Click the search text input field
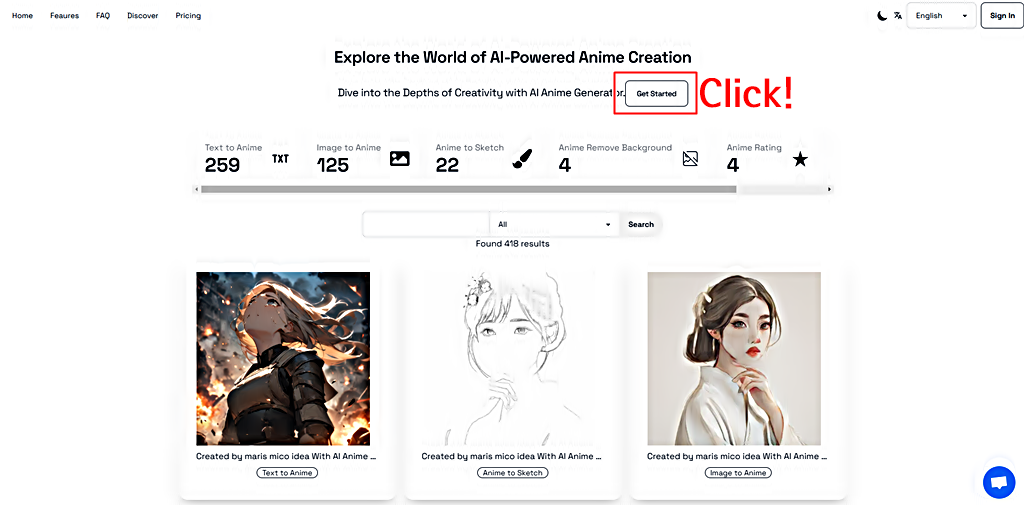Screen dimensions: 1024x505 (x=426, y=224)
